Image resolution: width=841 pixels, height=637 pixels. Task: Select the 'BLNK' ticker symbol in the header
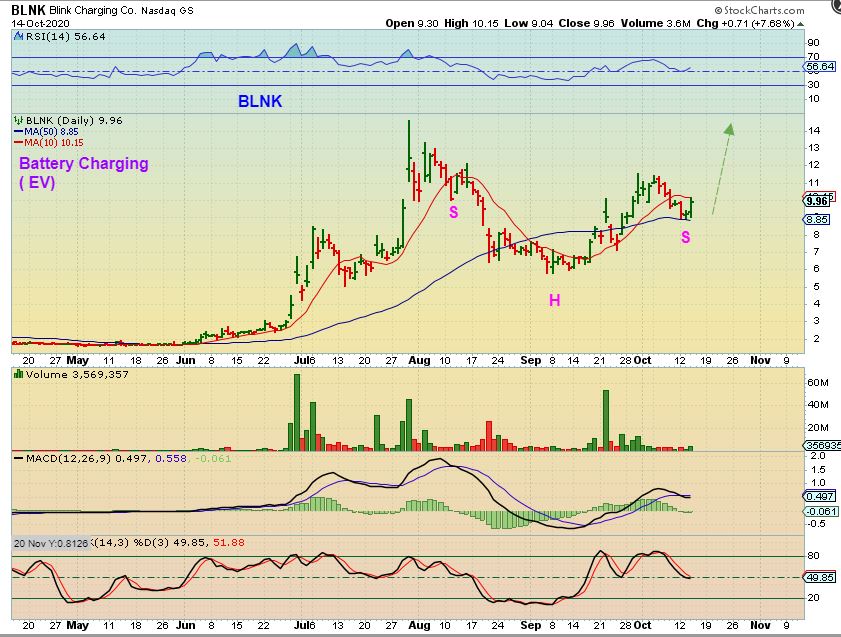[x=28, y=10]
